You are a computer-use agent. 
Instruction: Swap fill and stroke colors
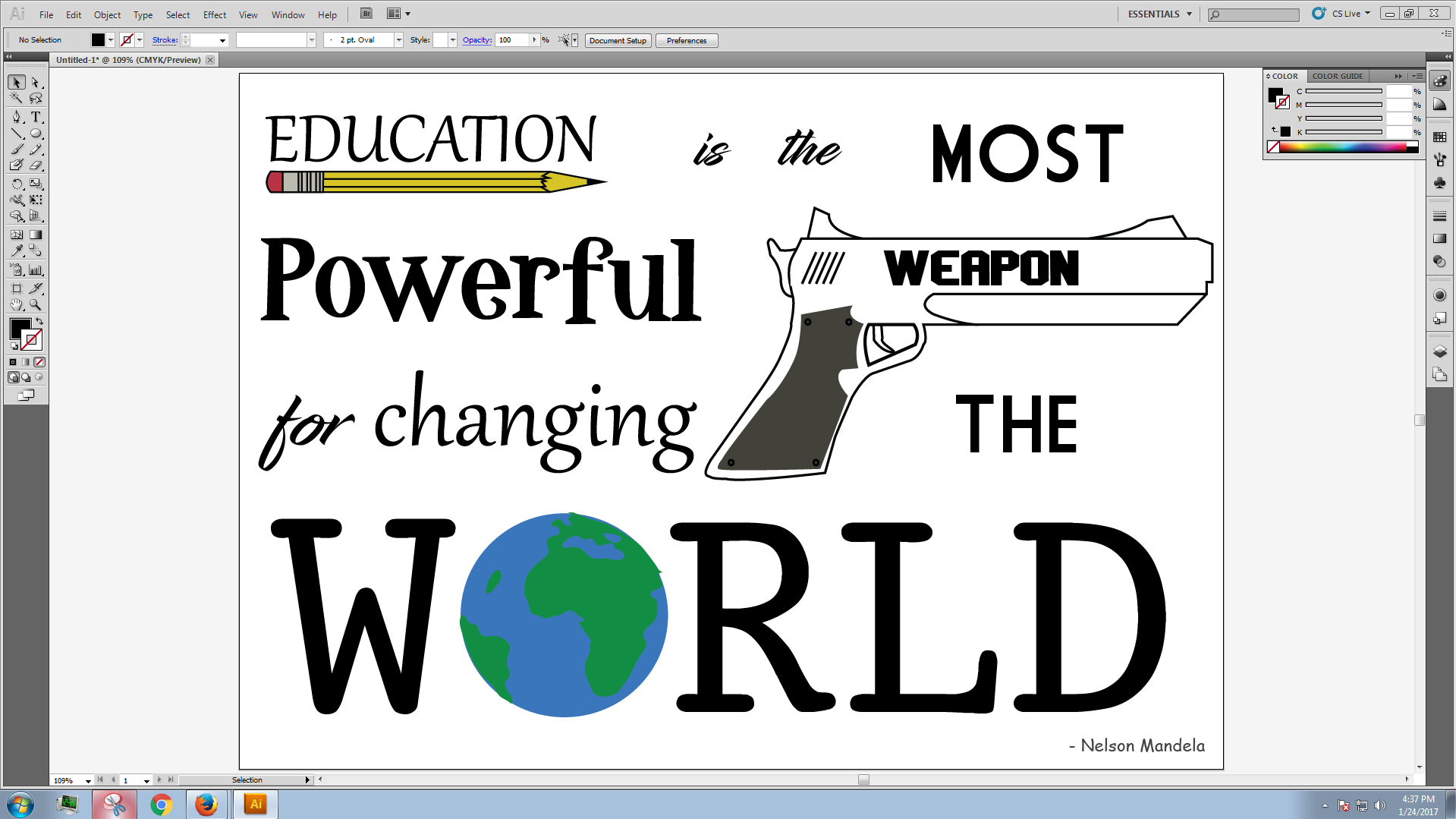point(39,322)
